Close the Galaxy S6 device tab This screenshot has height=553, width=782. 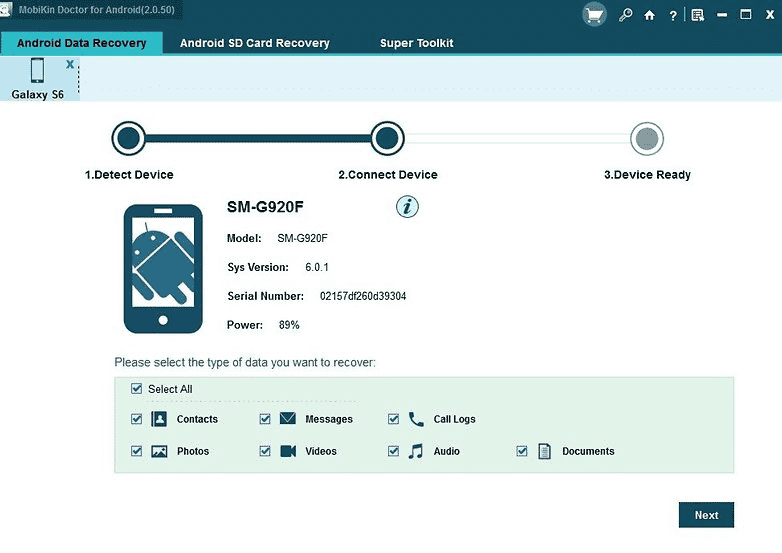[70, 64]
